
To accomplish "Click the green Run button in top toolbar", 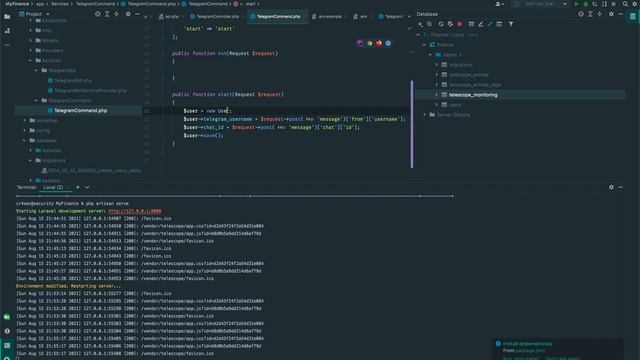I will click(x=576, y=4).
